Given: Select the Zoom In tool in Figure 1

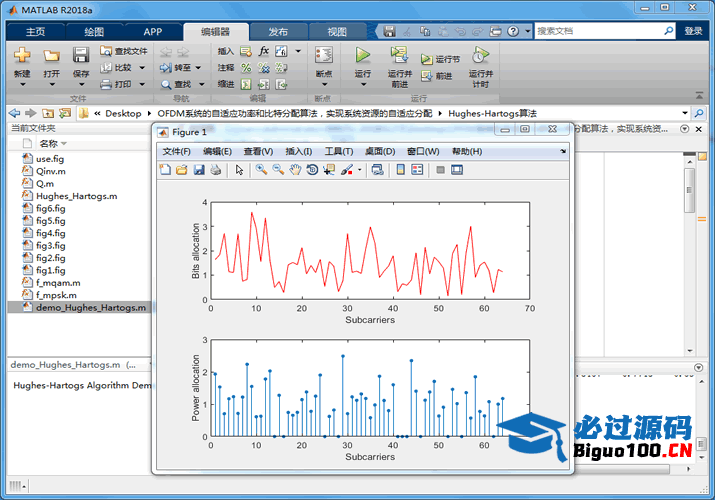Looking at the screenshot, I should point(261,170).
